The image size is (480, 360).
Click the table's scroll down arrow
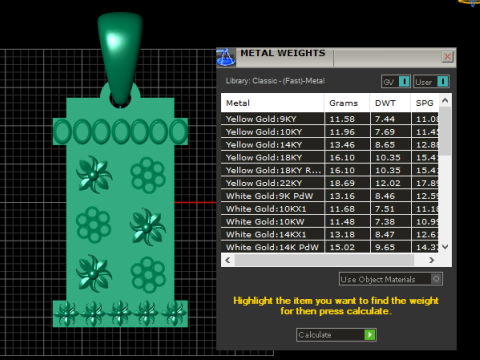(445, 247)
